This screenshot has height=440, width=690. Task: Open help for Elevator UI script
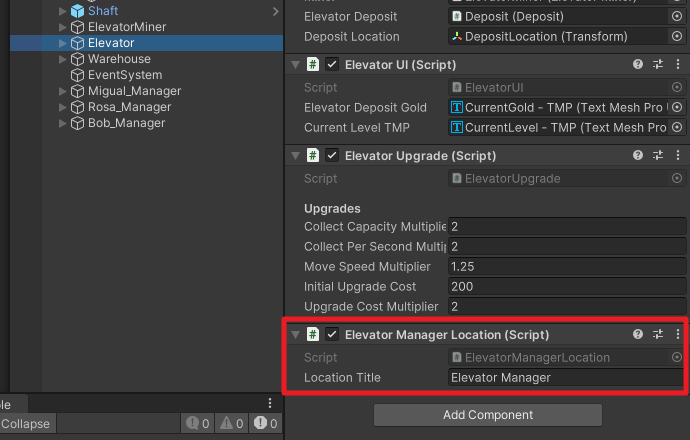coord(638,65)
